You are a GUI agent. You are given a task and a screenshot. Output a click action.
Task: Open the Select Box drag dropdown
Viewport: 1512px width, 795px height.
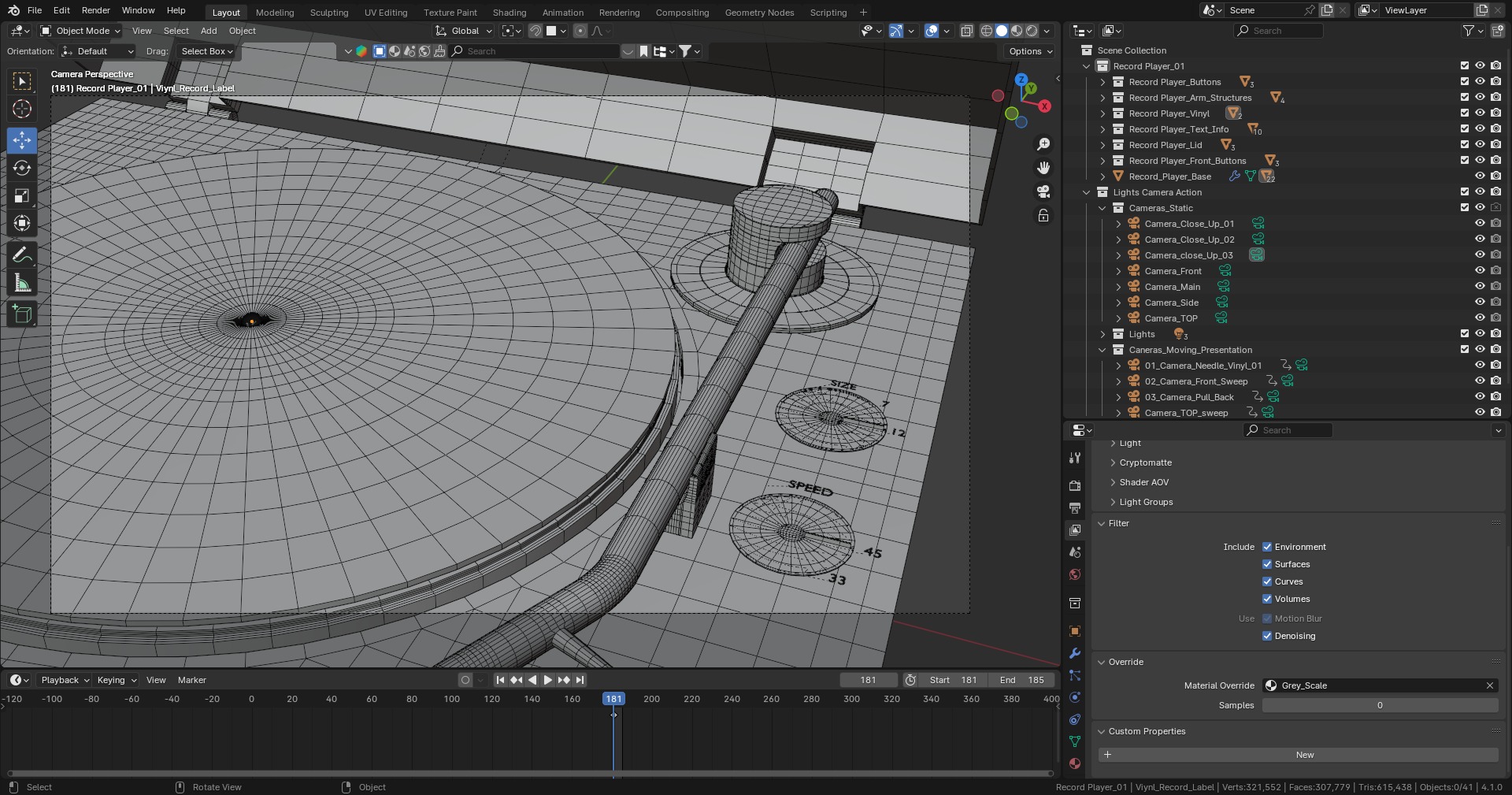[207, 51]
